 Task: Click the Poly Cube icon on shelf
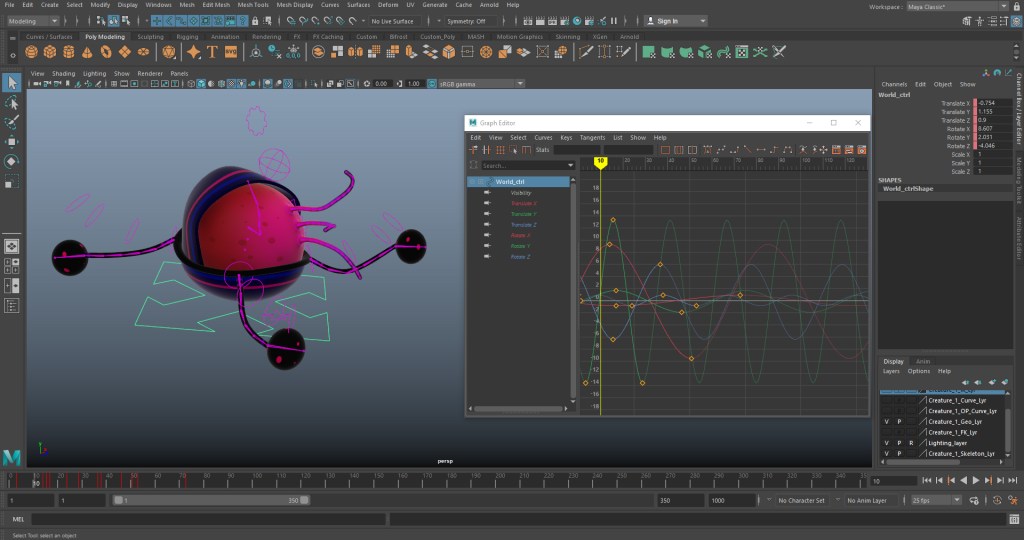(50, 51)
